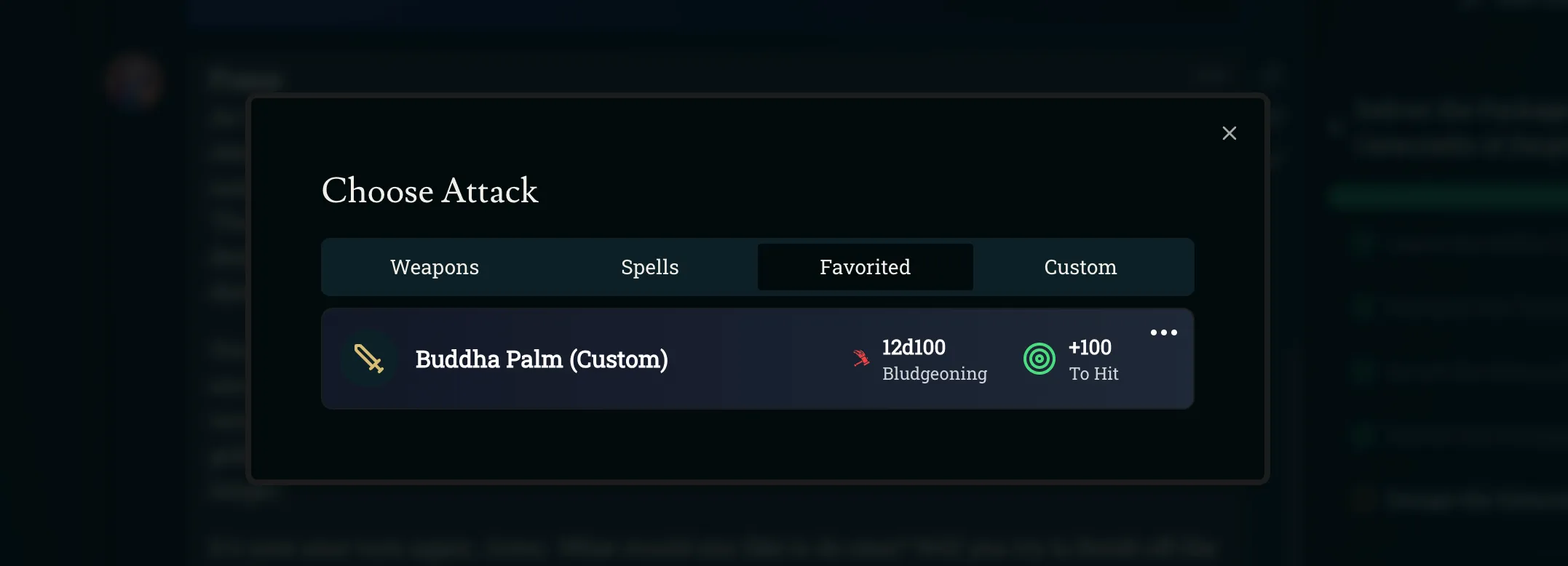The height and width of the screenshot is (566, 1568).
Task: Click the Bludgeoning damage type label
Action: (x=934, y=373)
